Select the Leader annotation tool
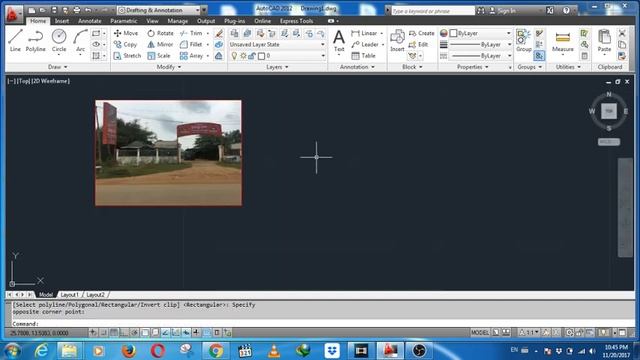 (x=365, y=44)
